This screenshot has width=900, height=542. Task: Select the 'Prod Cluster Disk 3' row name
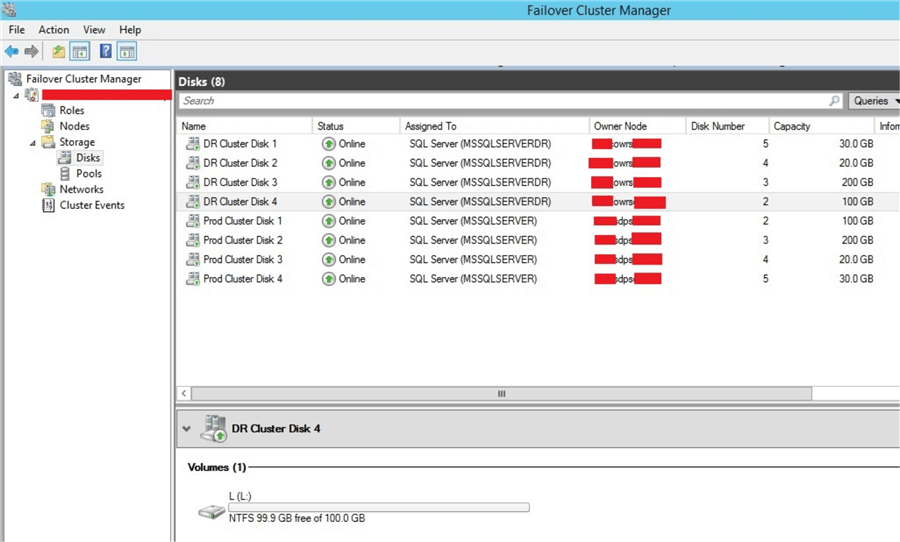[x=243, y=260]
